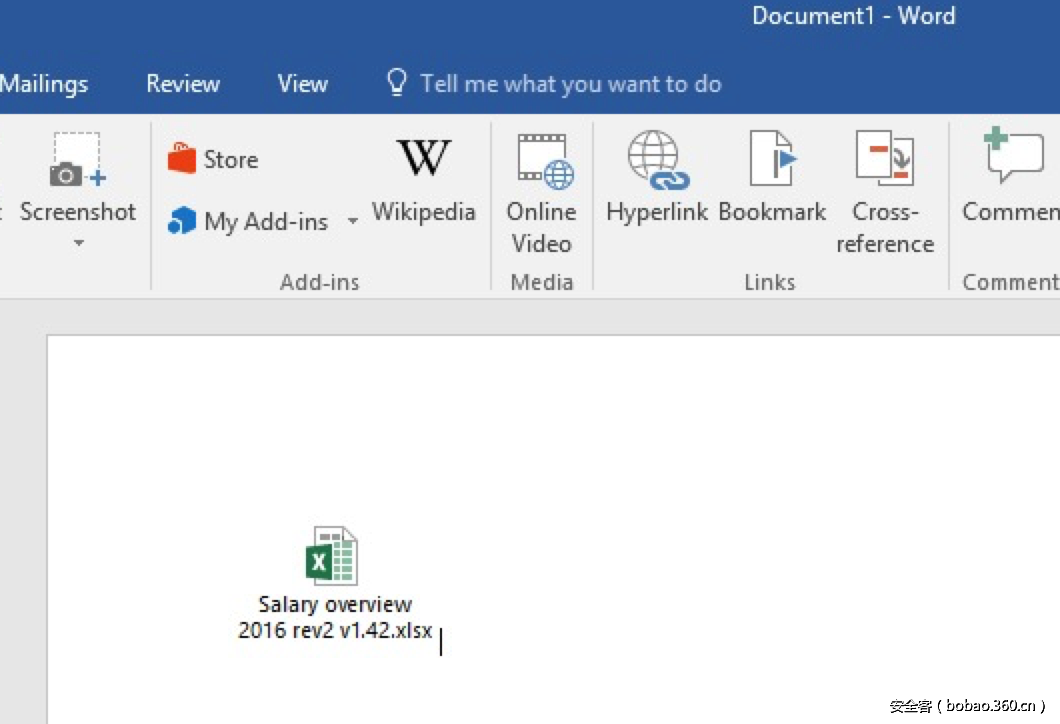The width and height of the screenshot is (1060, 724).
Task: Select the embedded Excel file icon
Action: pyautogui.click(x=331, y=556)
